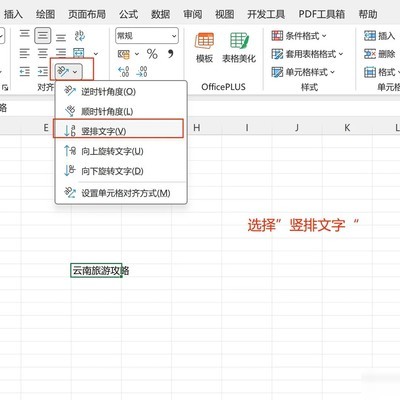Open the 数据 tab

(160, 14)
